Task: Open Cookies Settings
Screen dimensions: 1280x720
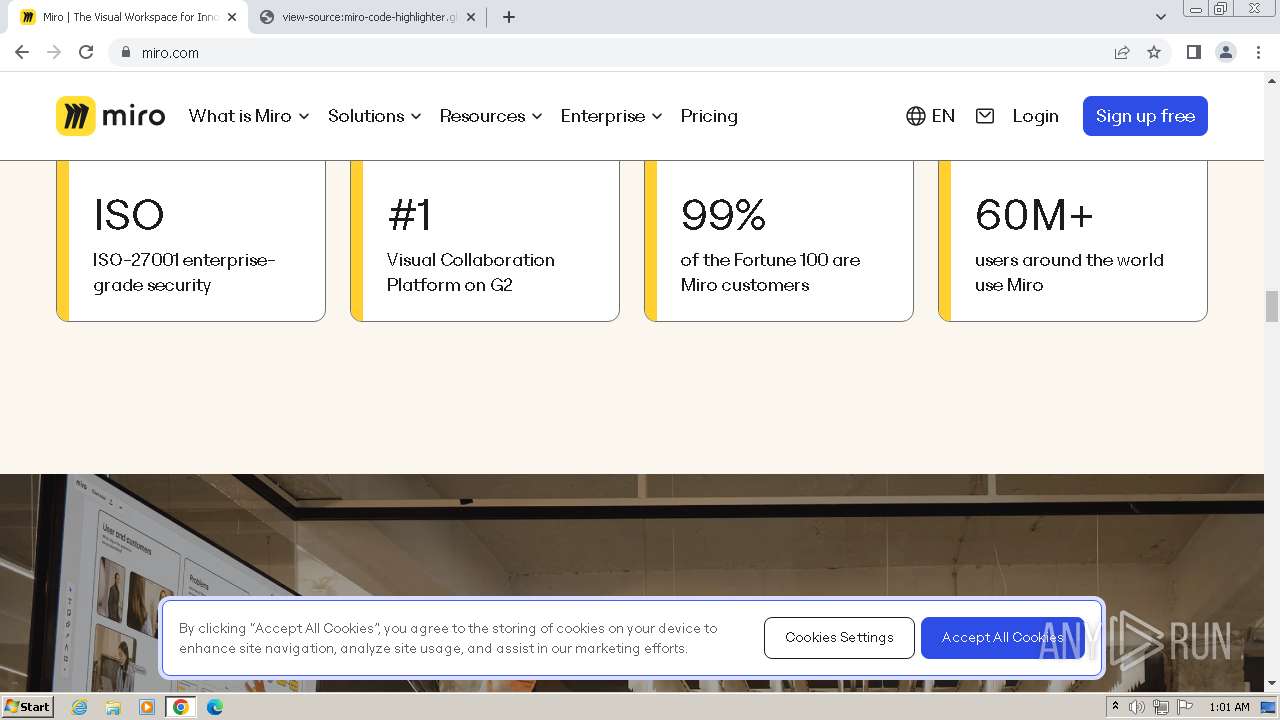Action: 839,638
